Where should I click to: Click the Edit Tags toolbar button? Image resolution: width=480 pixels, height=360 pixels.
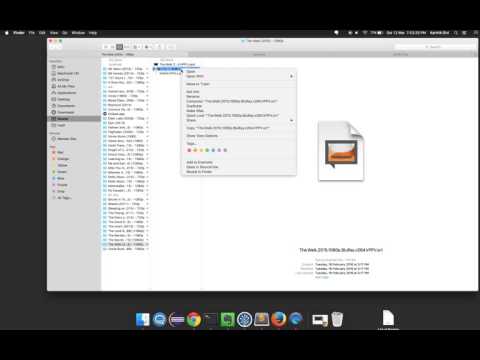171,47
